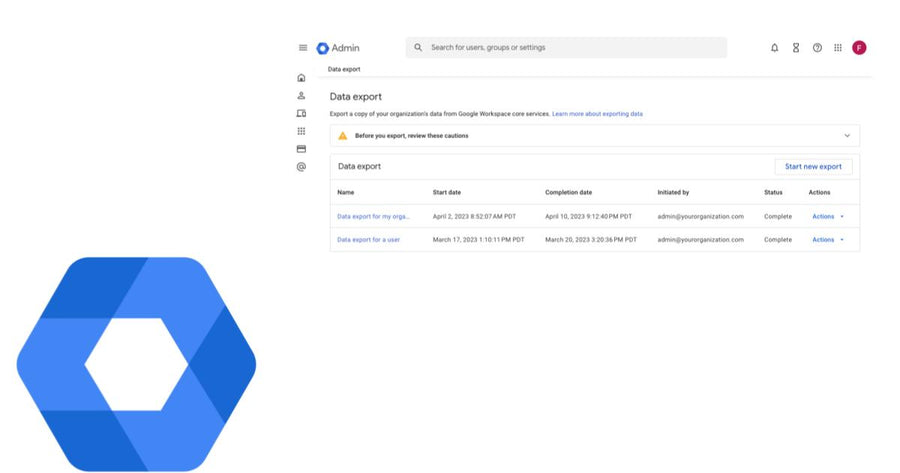This screenshot has height=473, width=900.
Task: Click 'Before you export, review these cautions' text
Action: [x=412, y=135]
